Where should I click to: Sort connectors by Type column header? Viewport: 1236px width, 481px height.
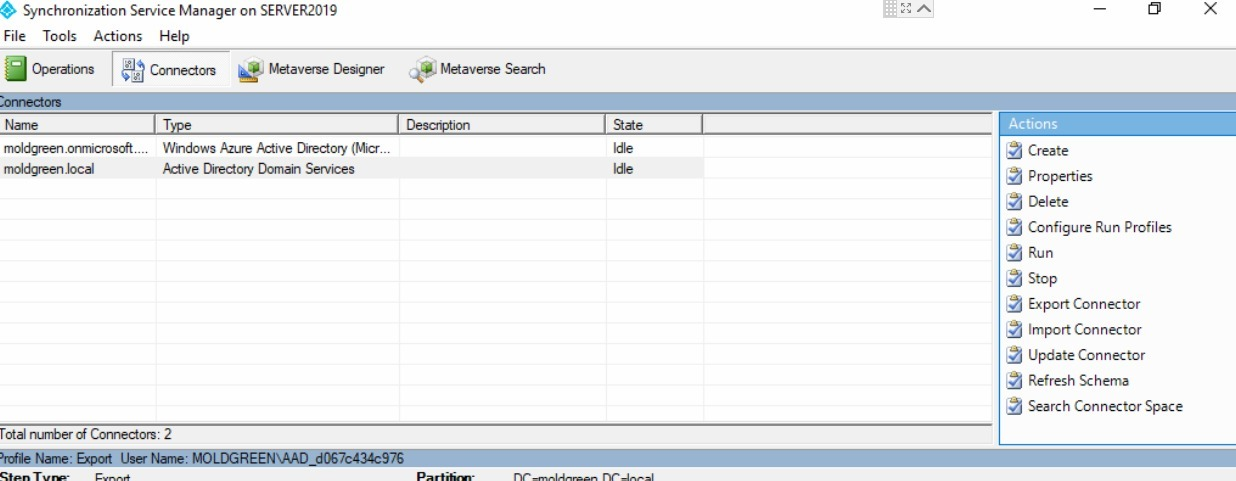[x=278, y=125]
